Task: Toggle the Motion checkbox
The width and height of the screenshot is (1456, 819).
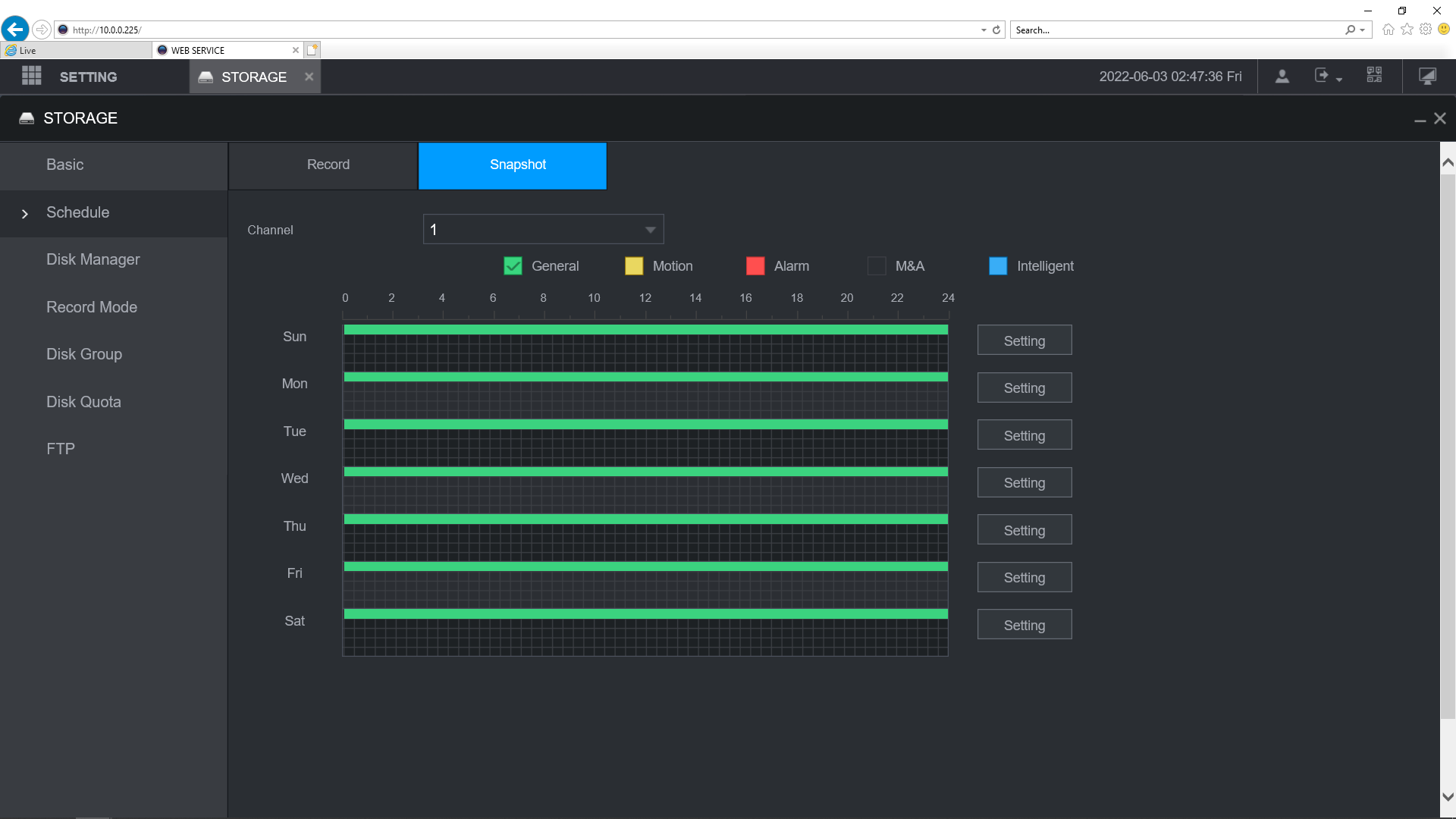Action: click(634, 266)
